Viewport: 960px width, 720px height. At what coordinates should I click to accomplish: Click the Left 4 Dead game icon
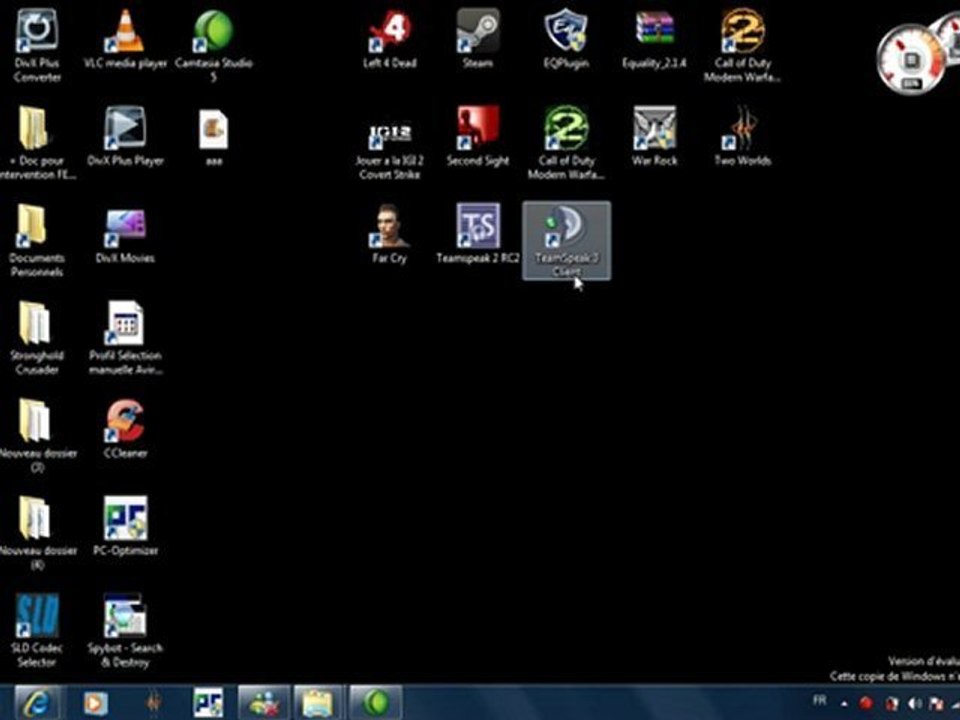point(389,38)
